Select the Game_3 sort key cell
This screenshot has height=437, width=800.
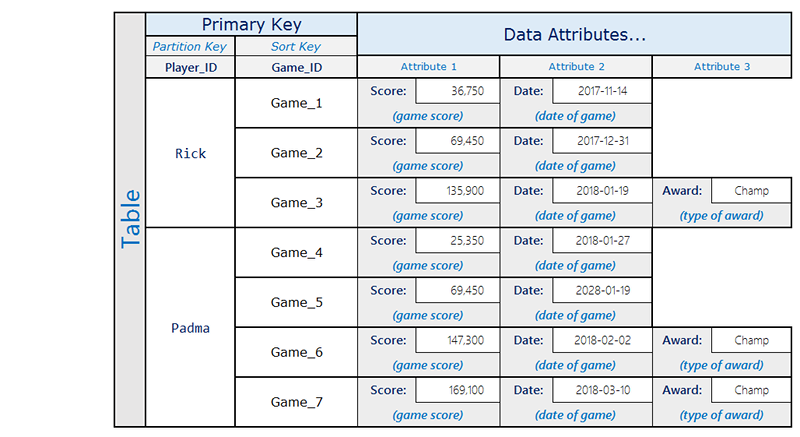click(x=296, y=203)
